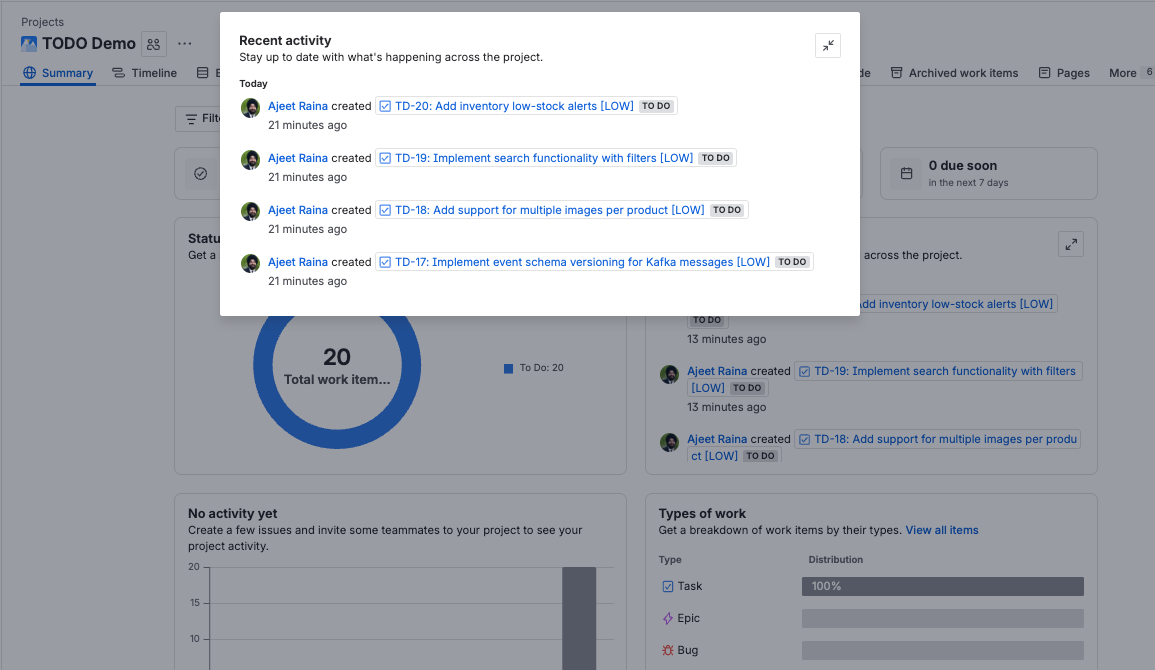The width and height of the screenshot is (1155, 670).
Task: Click the Task 100% distribution bar
Action: pos(942,586)
